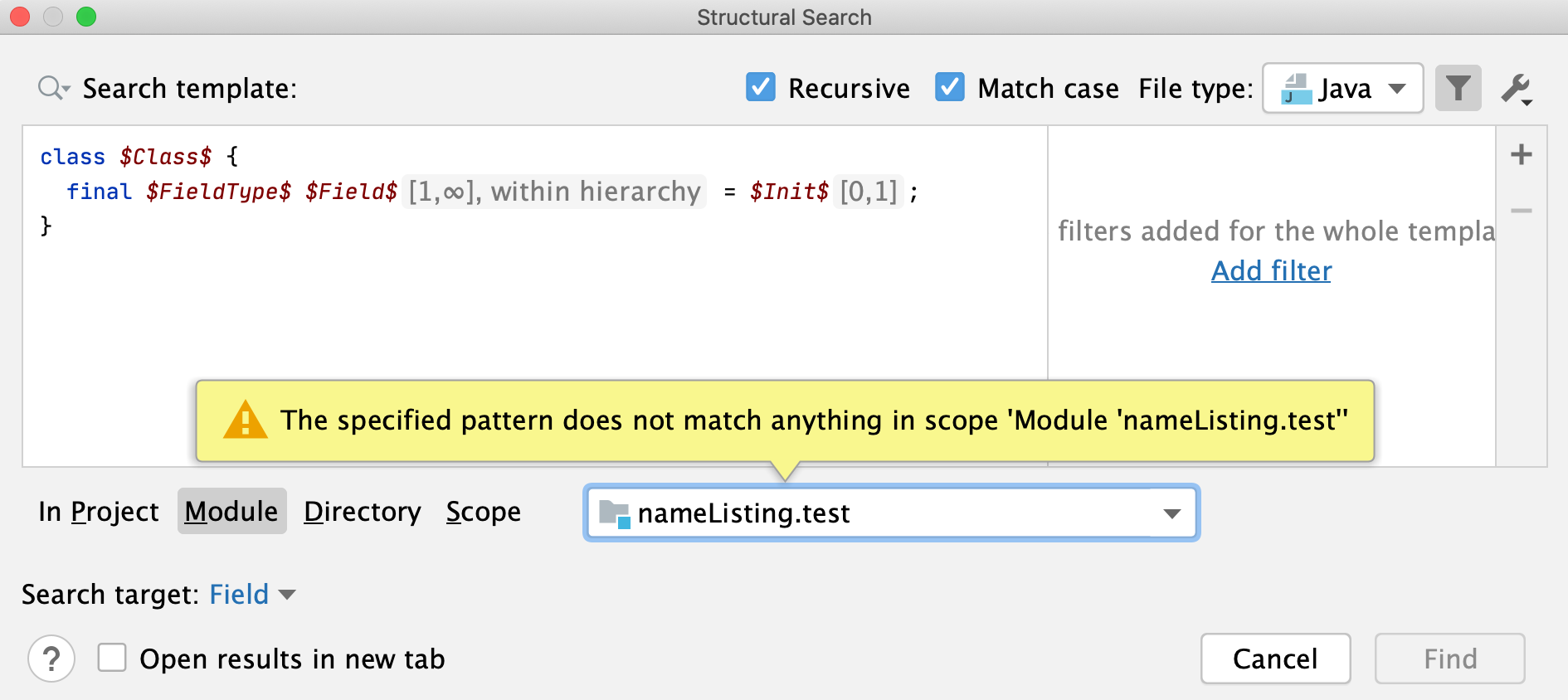
Task: Expand the Java file type dropdown
Action: pyautogui.click(x=1397, y=89)
